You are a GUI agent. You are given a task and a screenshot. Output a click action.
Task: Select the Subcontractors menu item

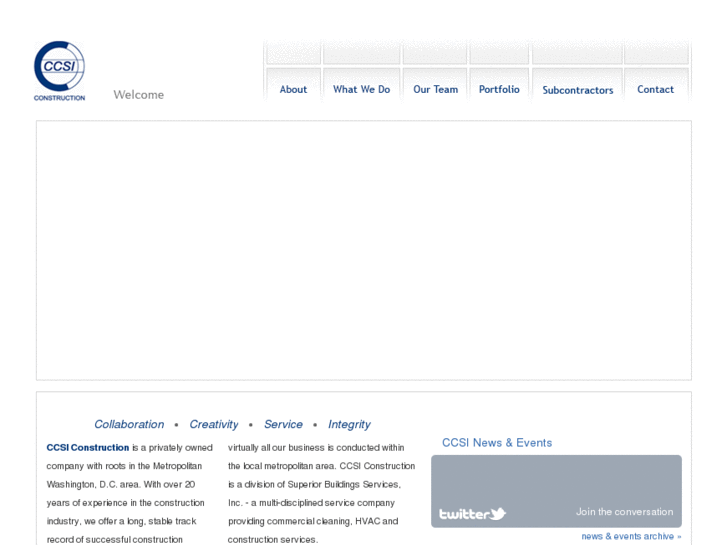coord(578,90)
